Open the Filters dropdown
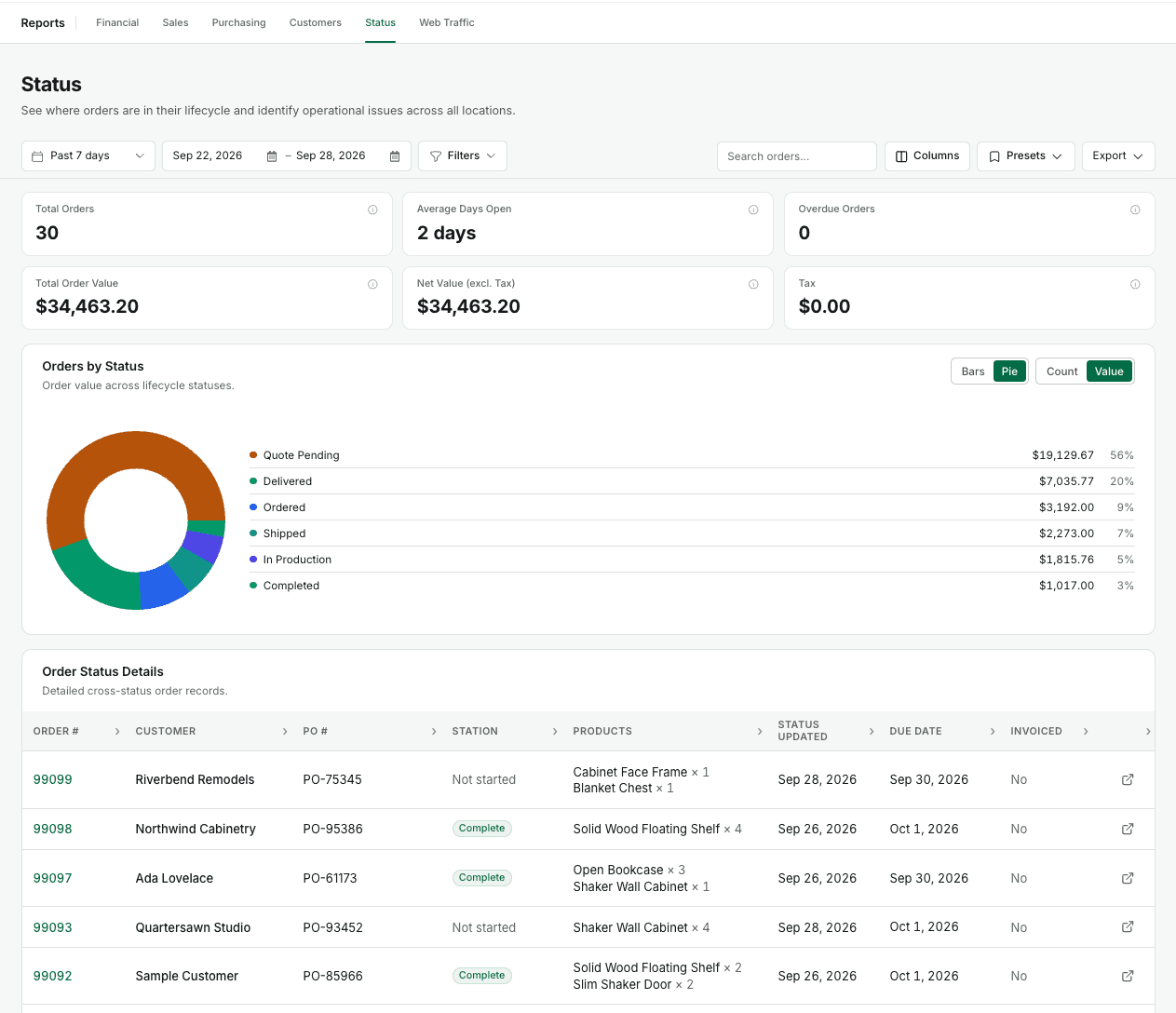This screenshot has width=1176, height=1013. coord(463,156)
